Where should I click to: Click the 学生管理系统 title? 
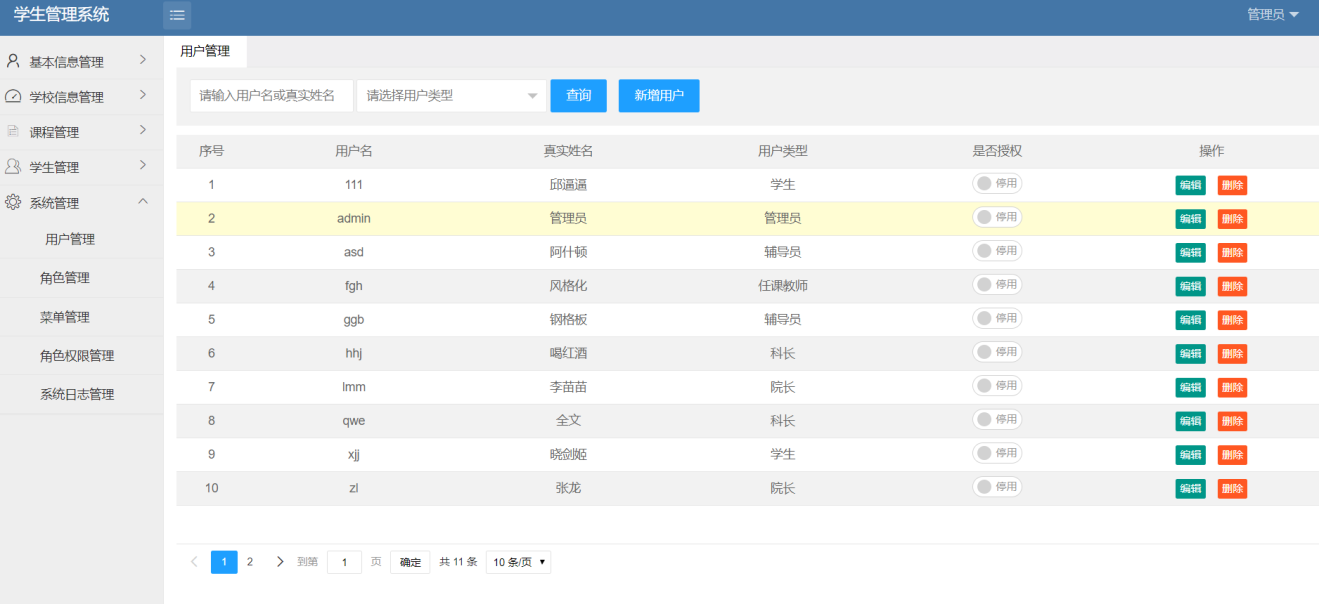coord(61,15)
